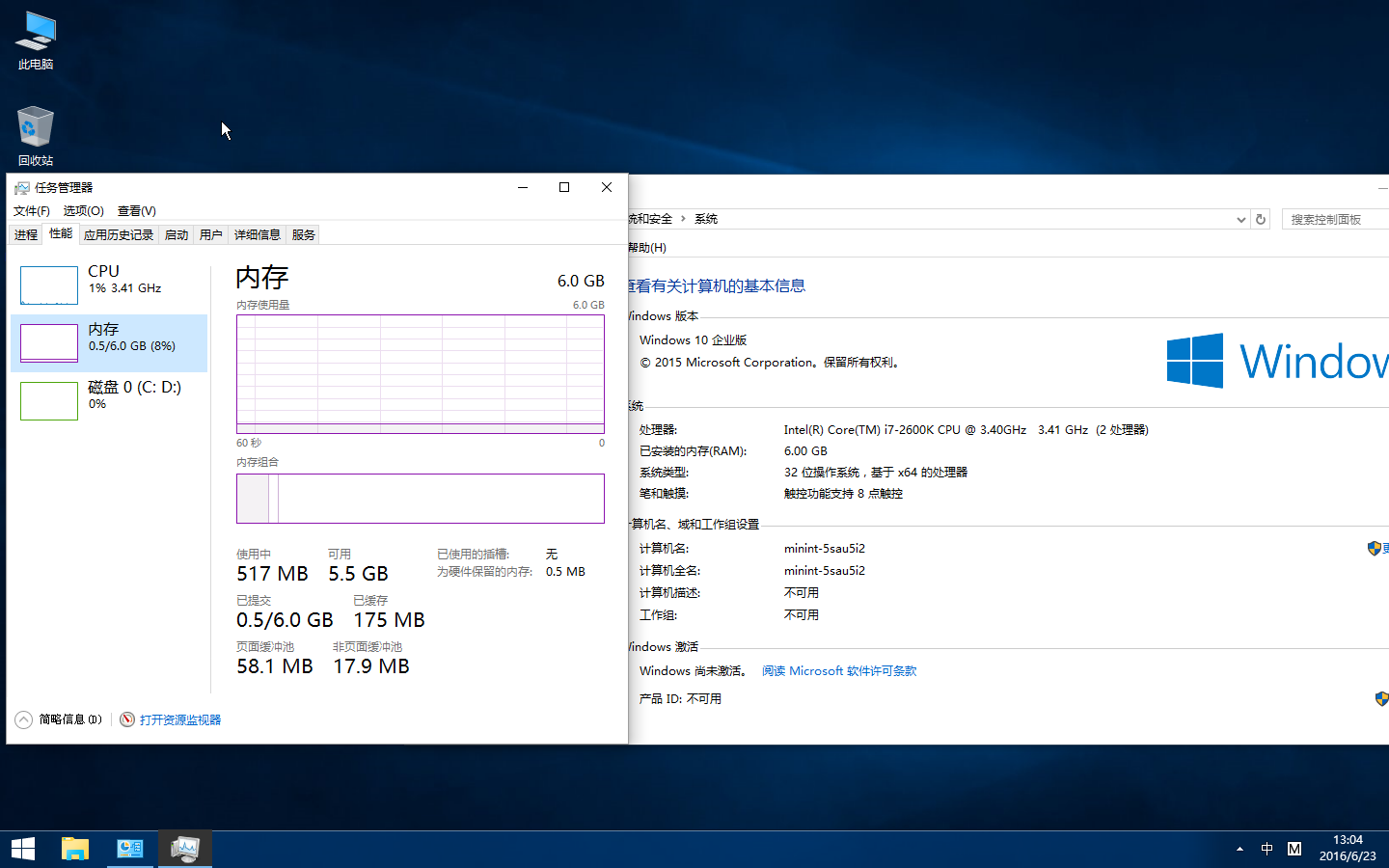Switch to the 应用历史记录 tab
Image resolution: width=1389 pixels, height=868 pixels.
click(119, 234)
